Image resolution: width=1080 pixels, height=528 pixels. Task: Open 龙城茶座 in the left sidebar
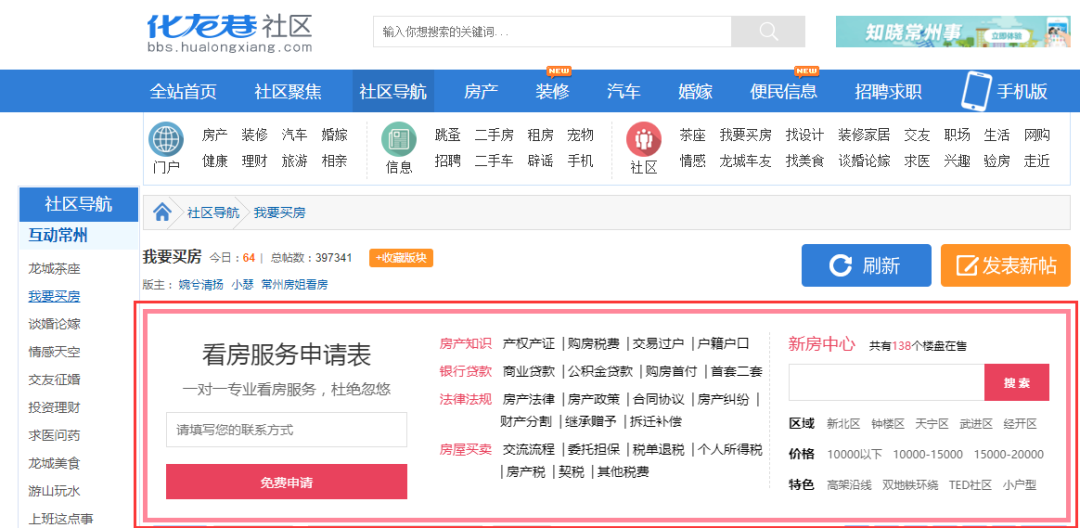pos(54,268)
